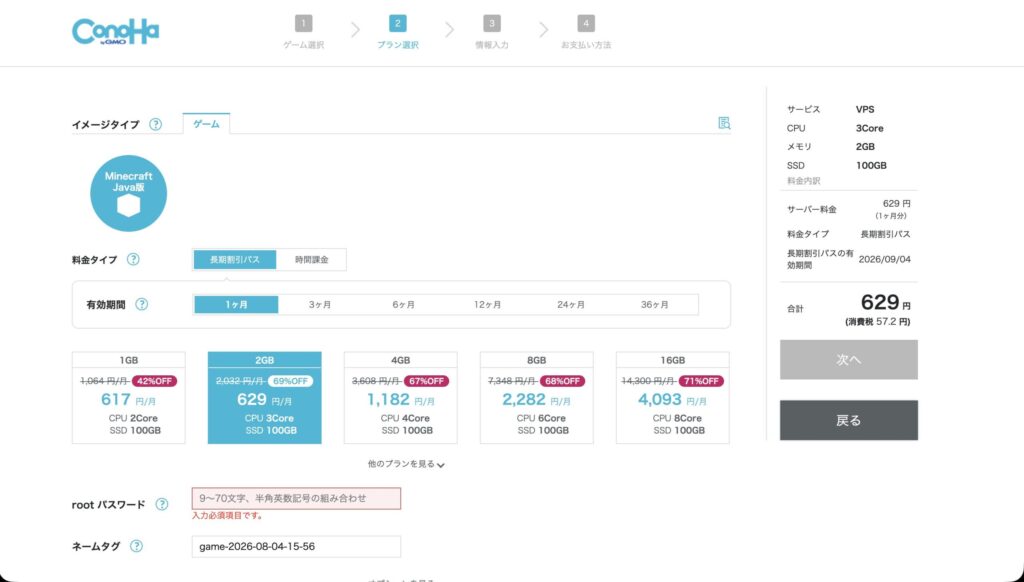This screenshot has height=582, width=1024.
Task: Click the 料金内訳 label
Action: [x=804, y=181]
